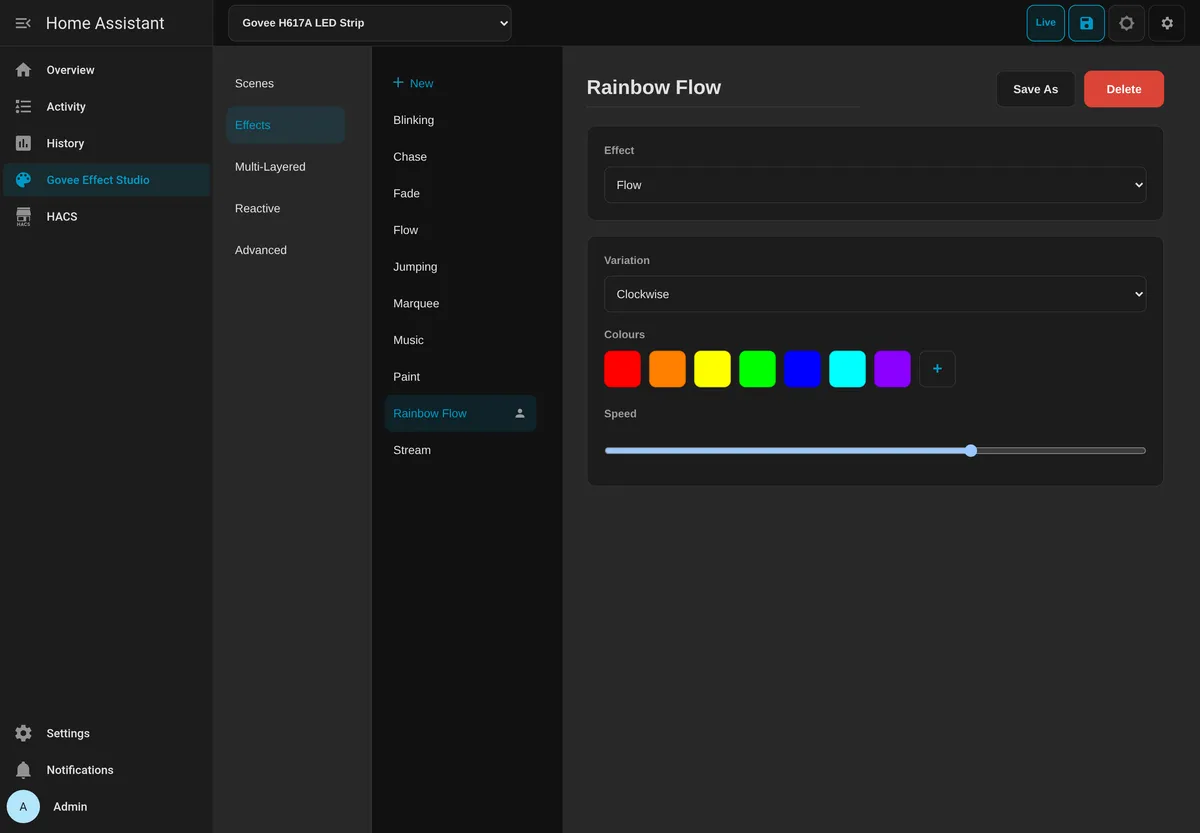Screen dimensions: 1200x833
Task: Click the red Delete button
Action: [x=1124, y=89]
